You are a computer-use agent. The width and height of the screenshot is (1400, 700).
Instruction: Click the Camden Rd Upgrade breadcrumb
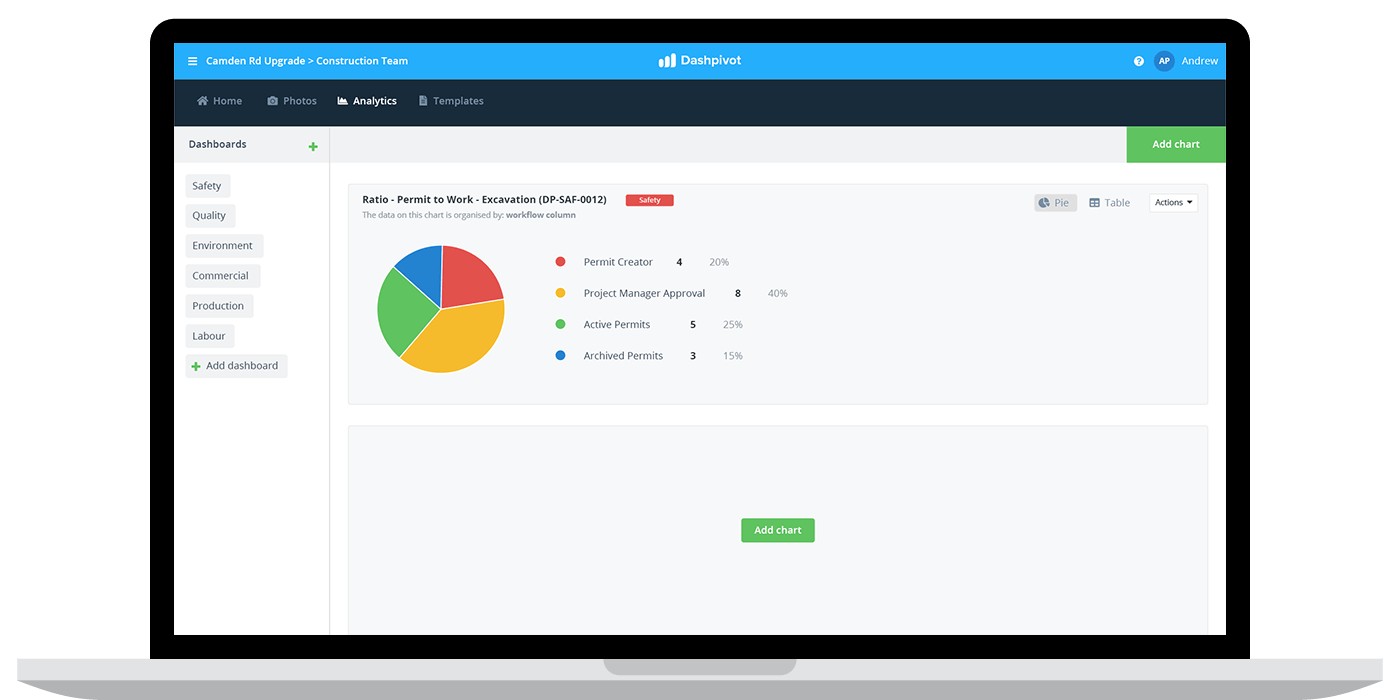click(255, 61)
